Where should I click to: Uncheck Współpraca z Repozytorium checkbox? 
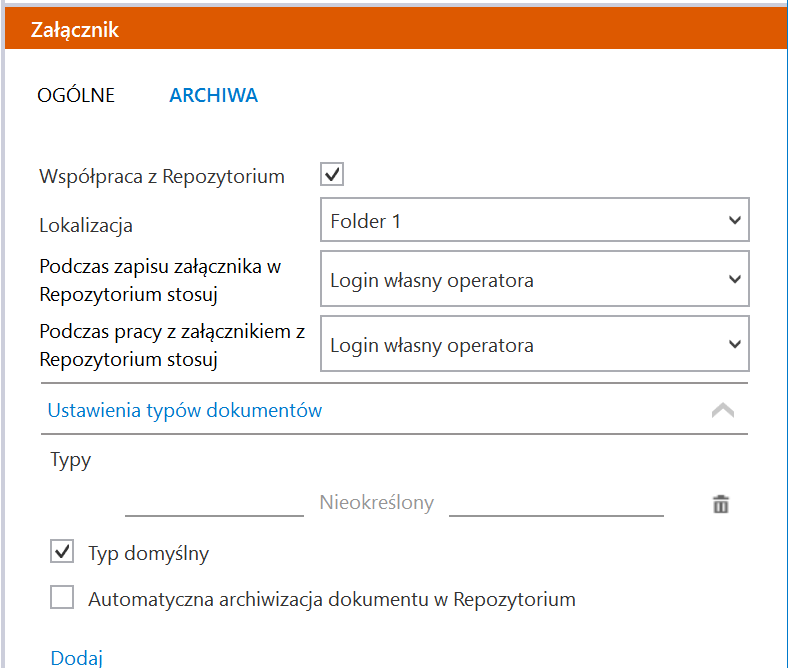click(332, 174)
